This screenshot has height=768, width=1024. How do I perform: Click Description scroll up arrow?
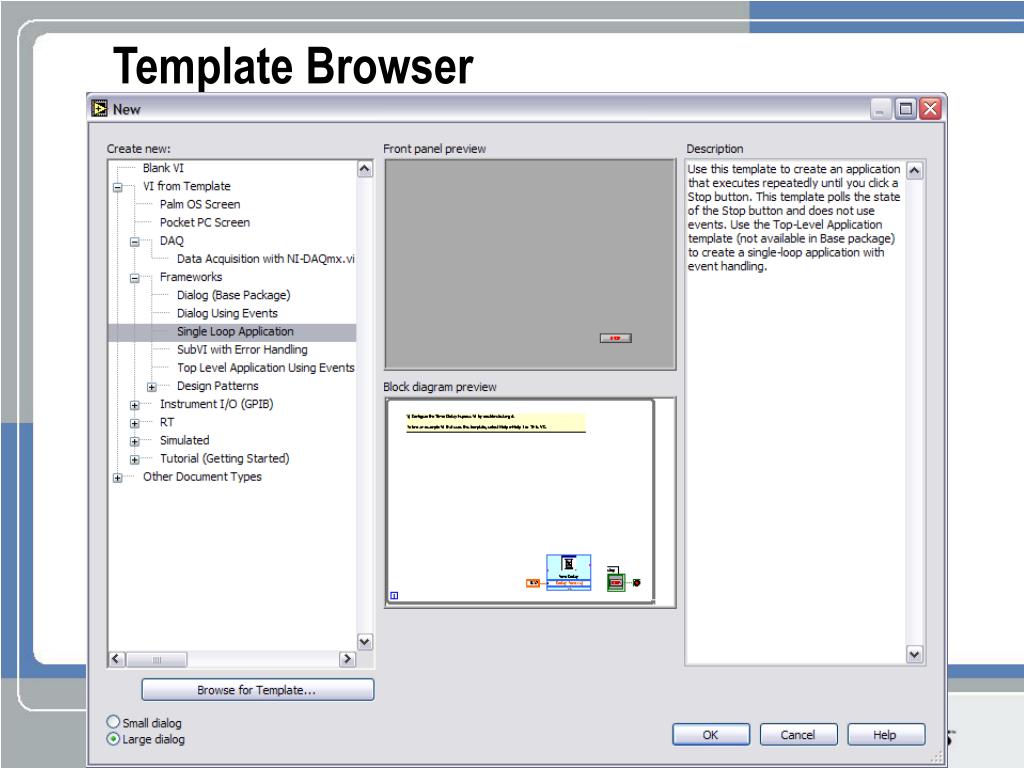915,171
